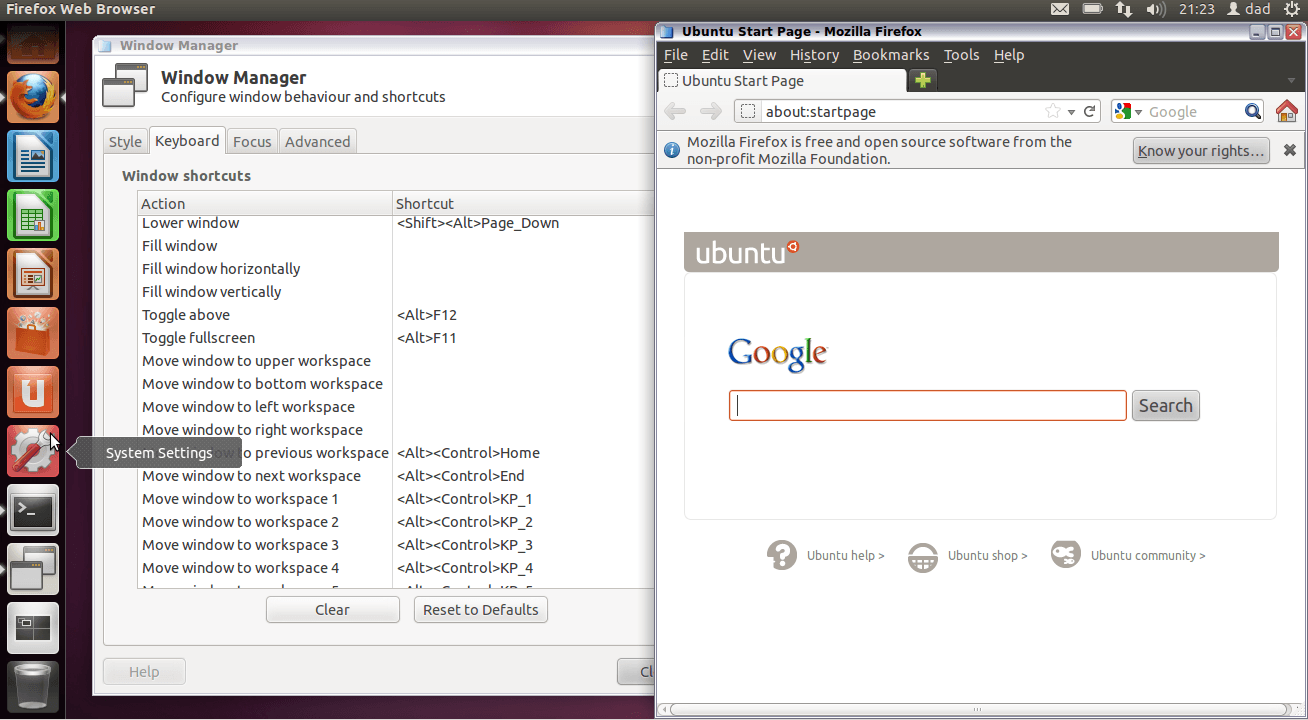Open the Firefox Edit menu
Image resolution: width=1308 pixels, height=720 pixels.
coord(715,55)
